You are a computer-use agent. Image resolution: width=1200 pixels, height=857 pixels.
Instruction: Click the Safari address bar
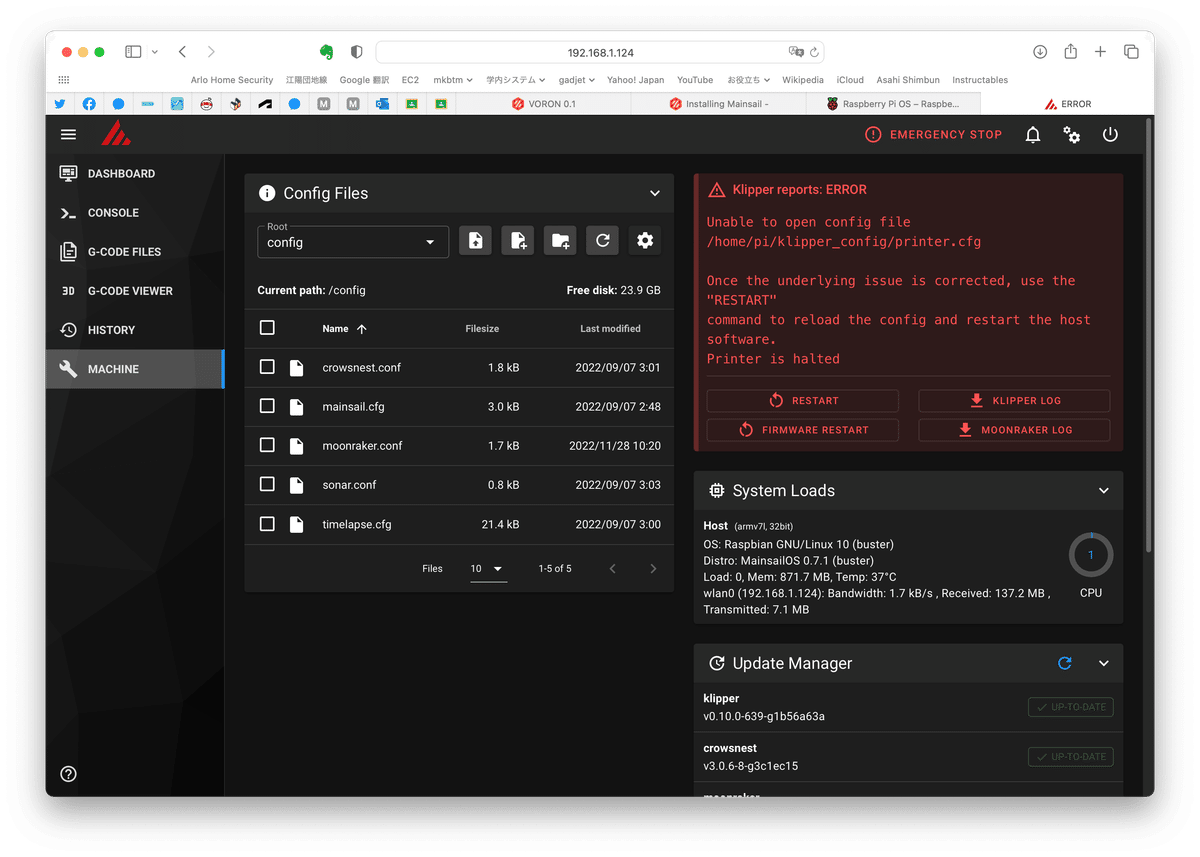[x=600, y=52]
